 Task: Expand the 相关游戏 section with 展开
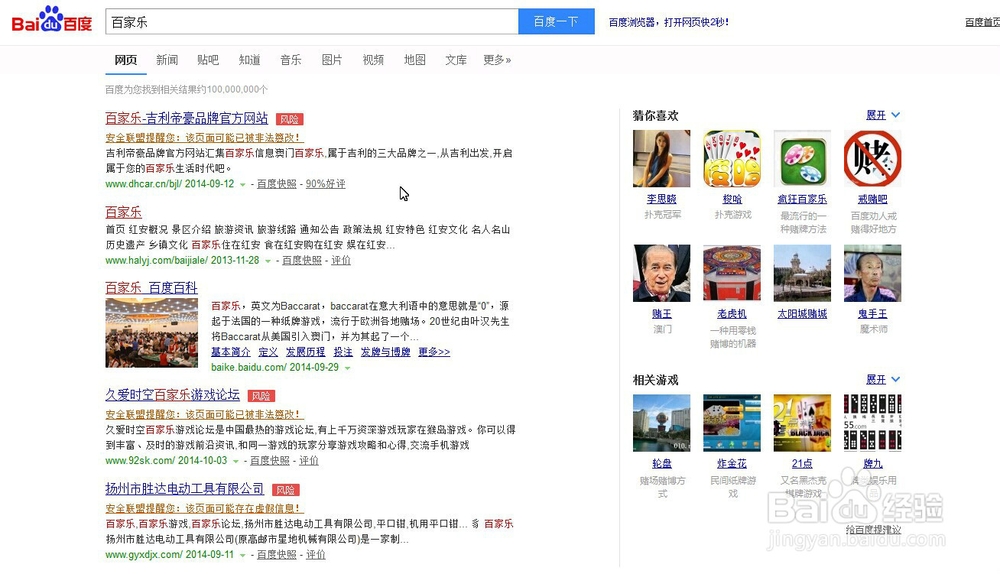883,379
